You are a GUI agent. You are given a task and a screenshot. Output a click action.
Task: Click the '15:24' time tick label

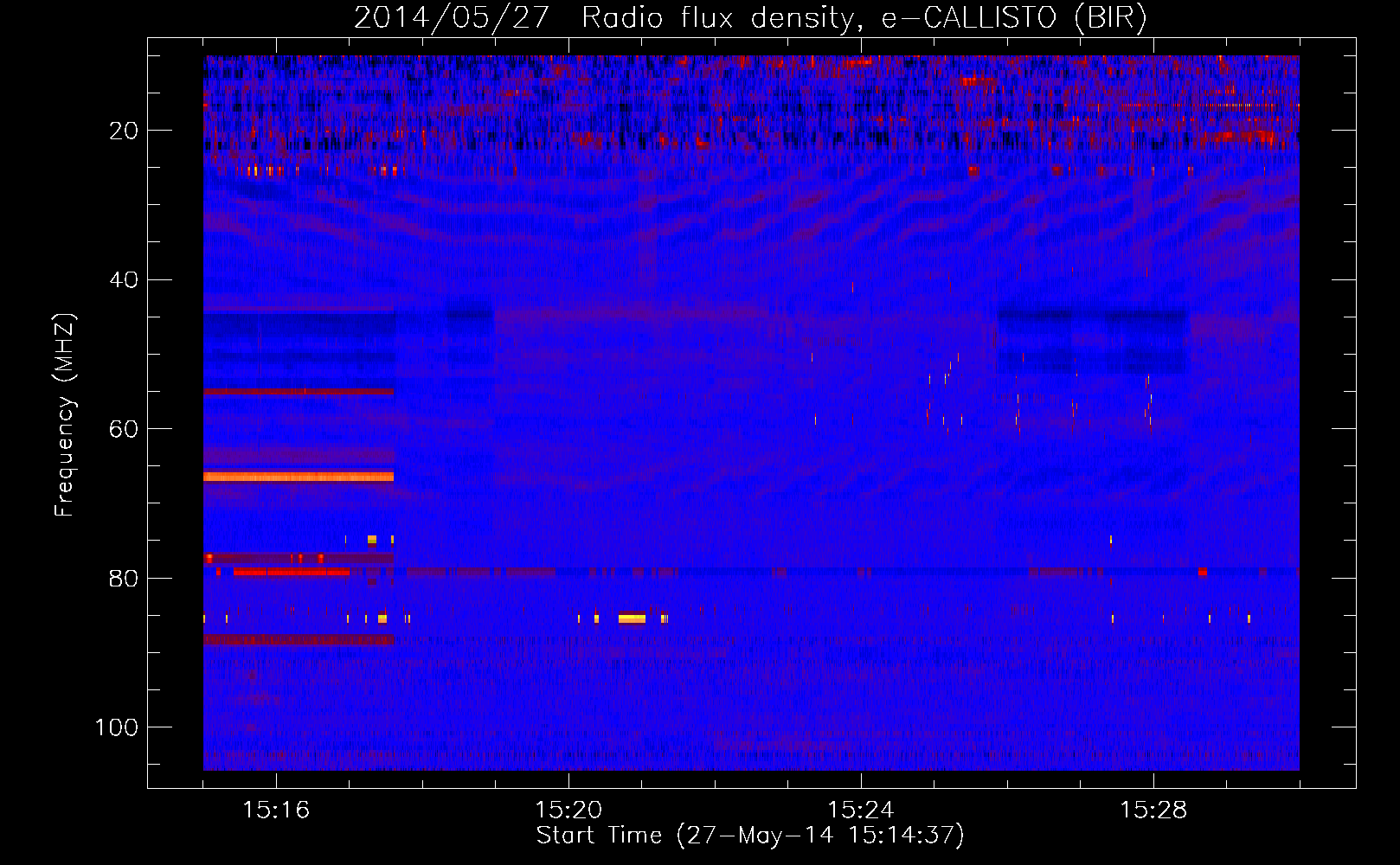(x=861, y=811)
